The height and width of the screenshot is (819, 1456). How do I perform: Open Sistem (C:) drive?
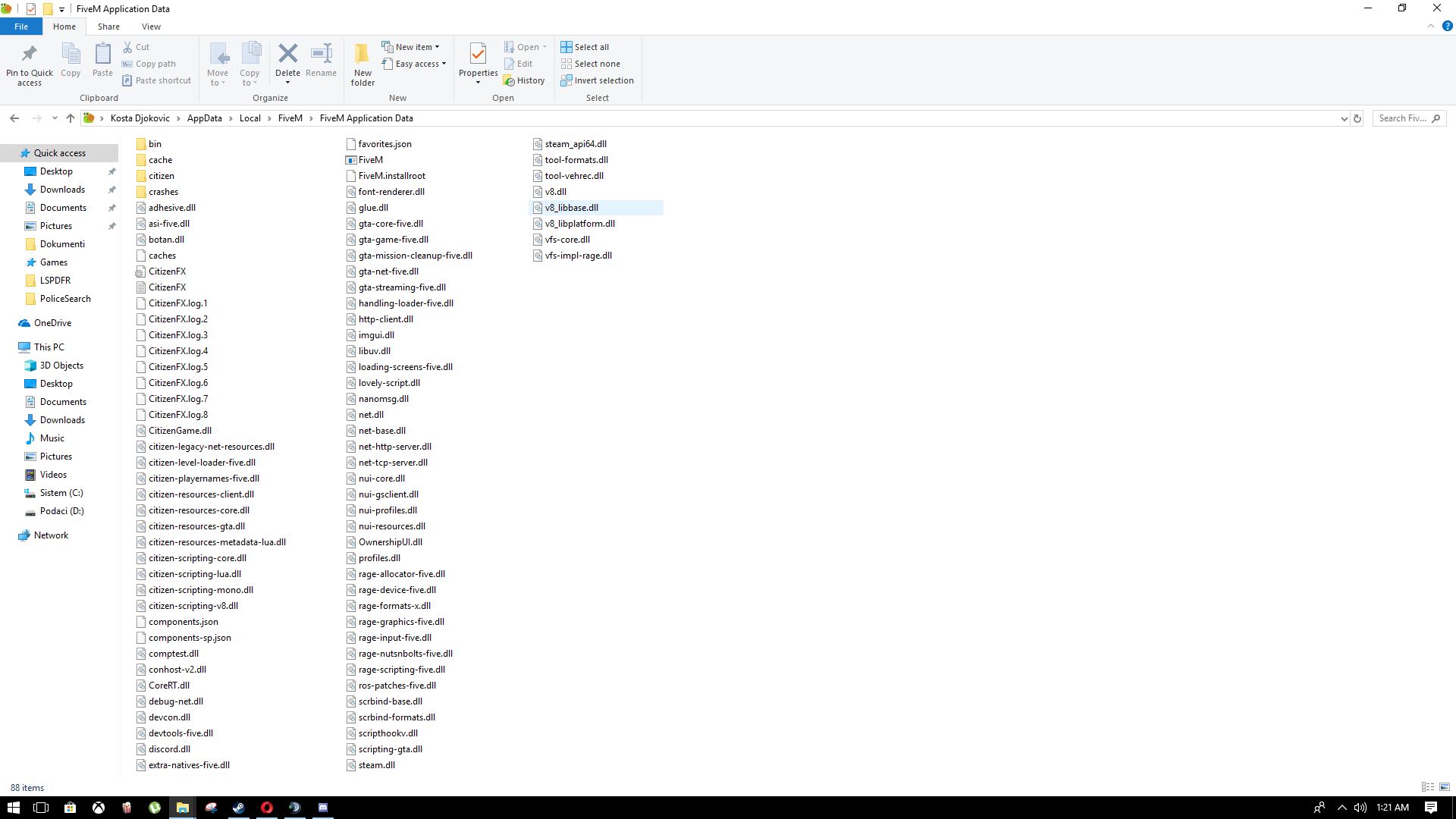[x=61, y=493]
